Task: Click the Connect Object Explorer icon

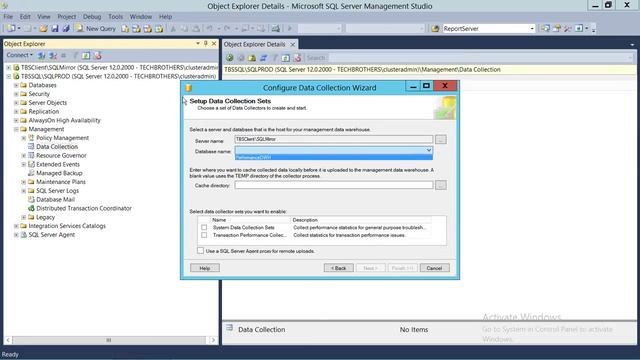Action: pyautogui.click(x=42, y=56)
